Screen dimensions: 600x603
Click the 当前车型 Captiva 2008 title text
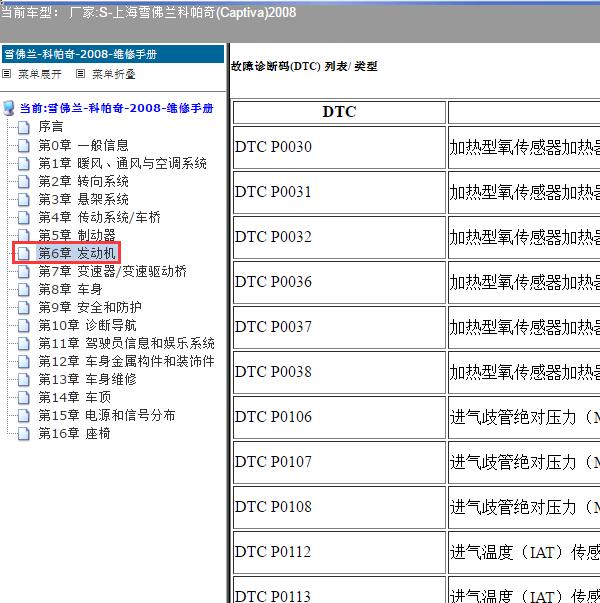148,12
